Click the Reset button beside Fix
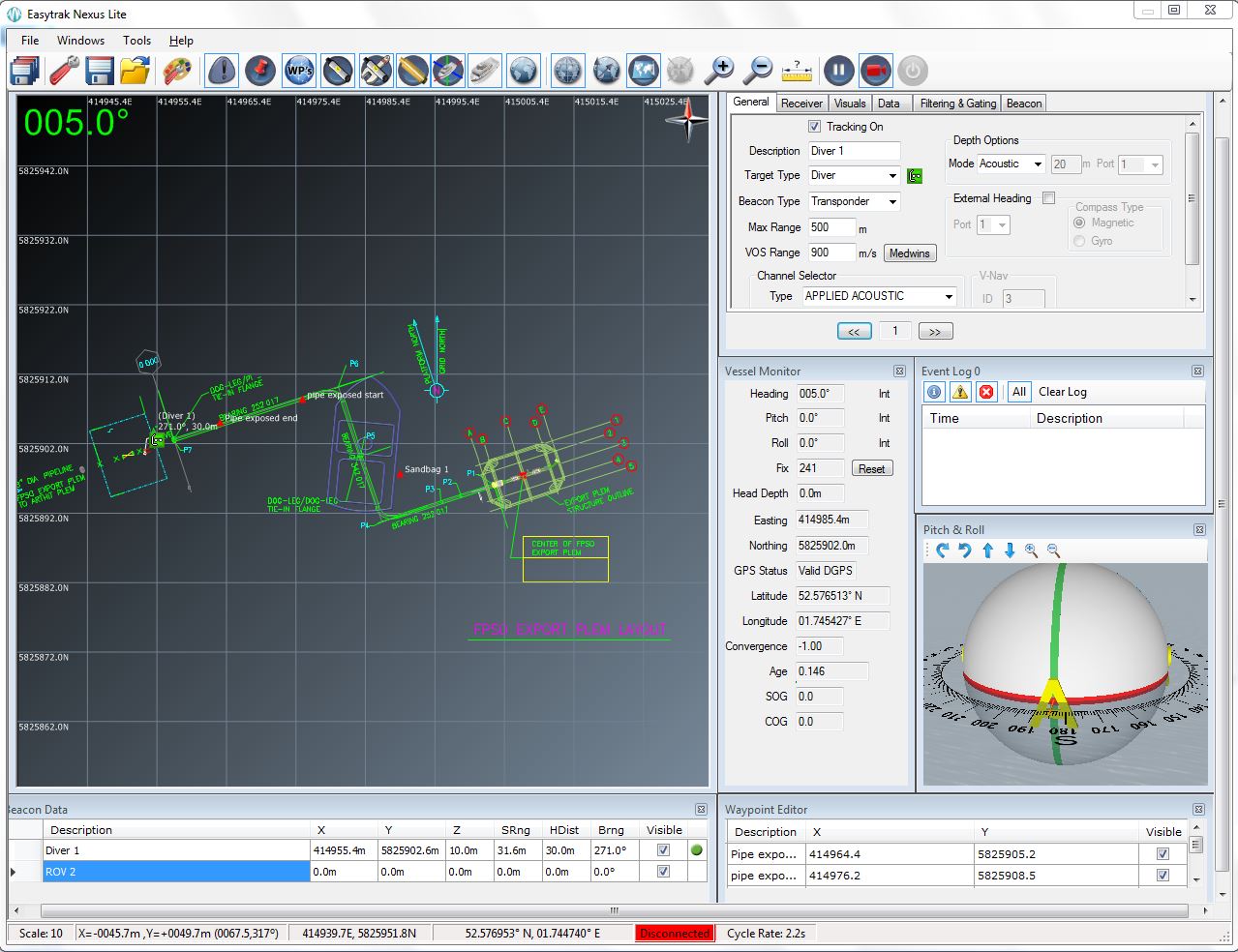This screenshot has width=1238, height=952. coord(871,468)
